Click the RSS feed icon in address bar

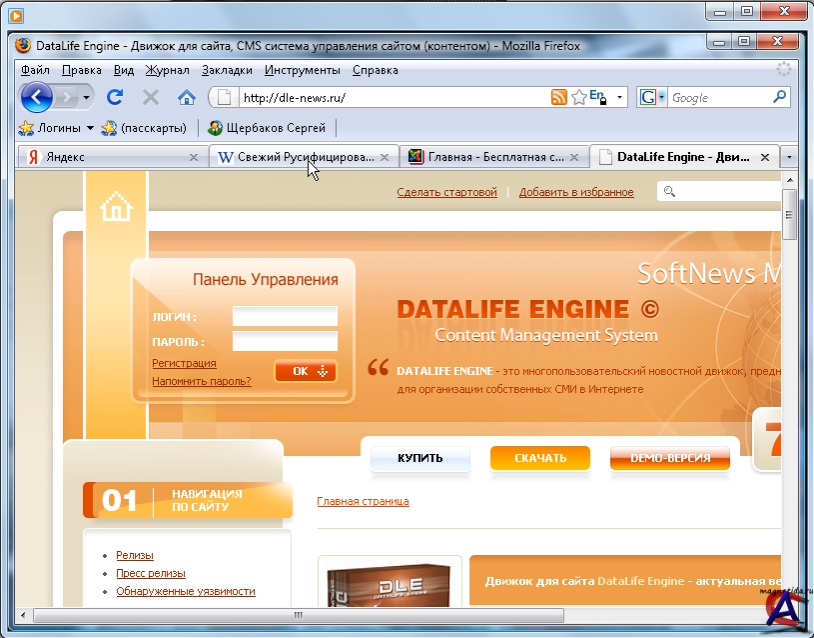coord(559,97)
